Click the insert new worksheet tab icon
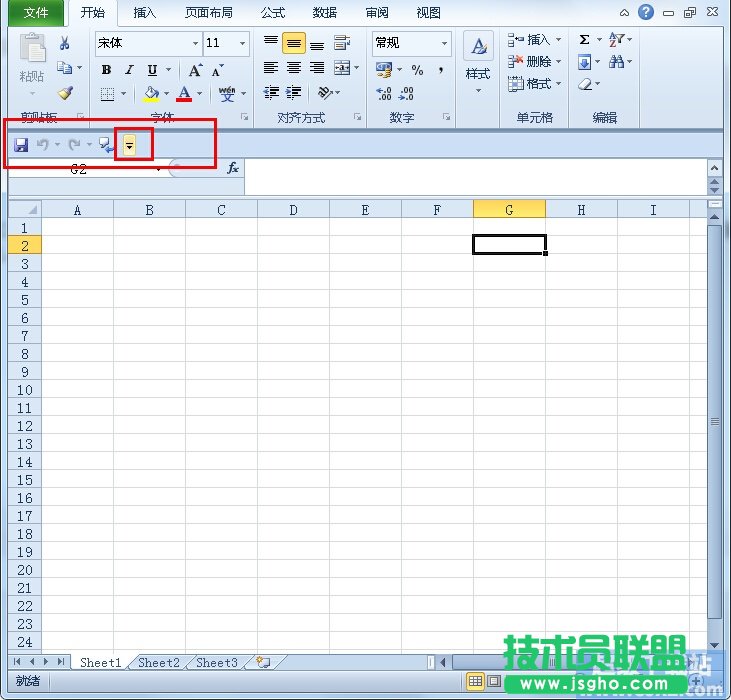The width and height of the screenshot is (731, 700). pyautogui.click(x=263, y=662)
